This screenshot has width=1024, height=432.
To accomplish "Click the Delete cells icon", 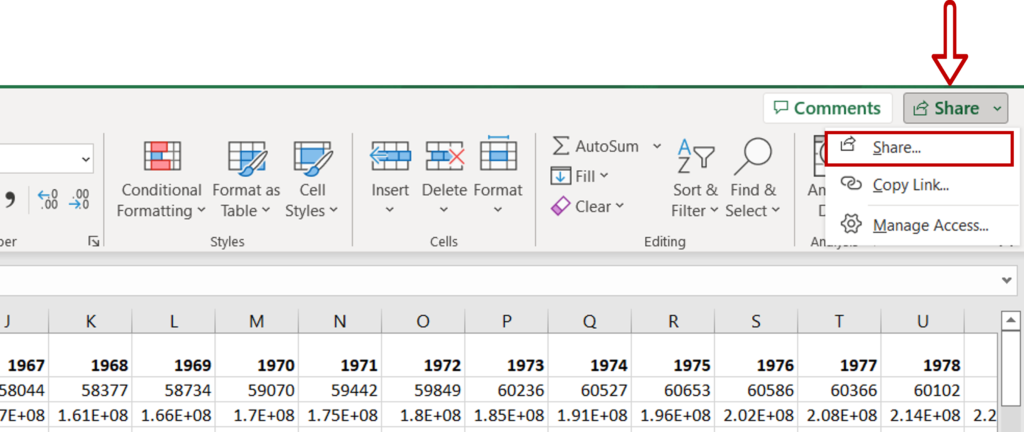I will point(444,157).
